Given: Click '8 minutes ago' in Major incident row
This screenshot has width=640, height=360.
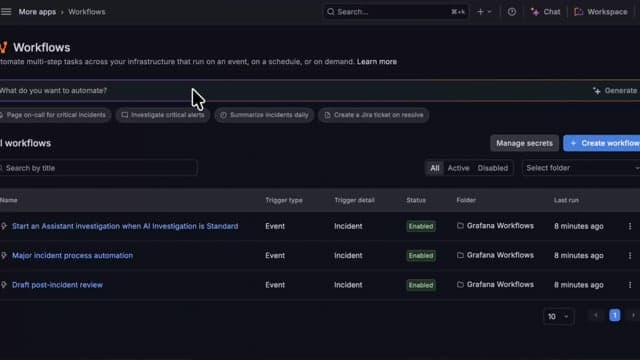Looking at the screenshot, I should (578, 256).
